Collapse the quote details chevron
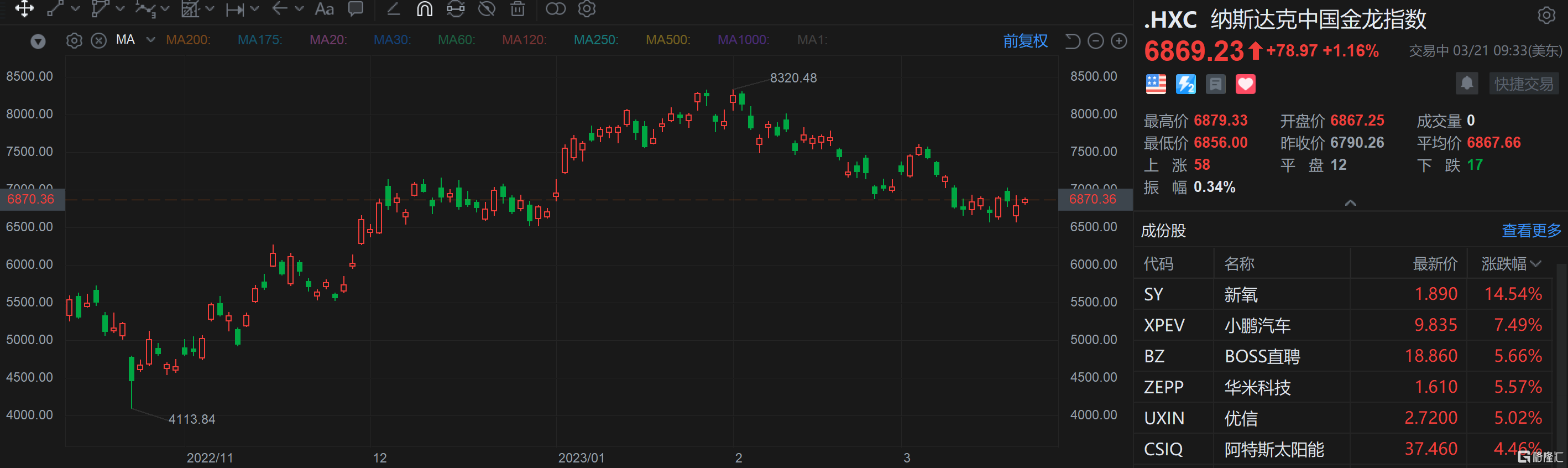Image resolution: width=1568 pixels, height=468 pixels. [x=1350, y=203]
